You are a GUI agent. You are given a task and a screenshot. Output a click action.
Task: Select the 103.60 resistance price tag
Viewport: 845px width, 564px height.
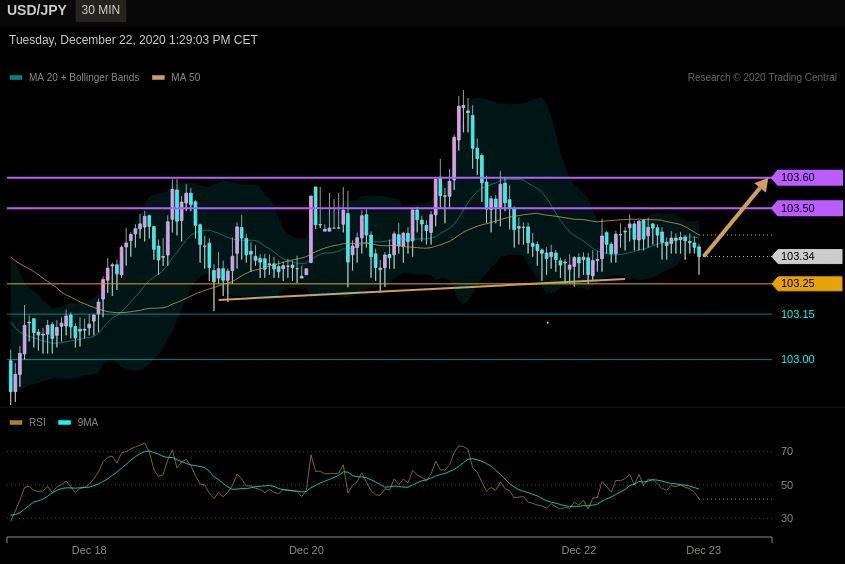pyautogui.click(x=807, y=177)
